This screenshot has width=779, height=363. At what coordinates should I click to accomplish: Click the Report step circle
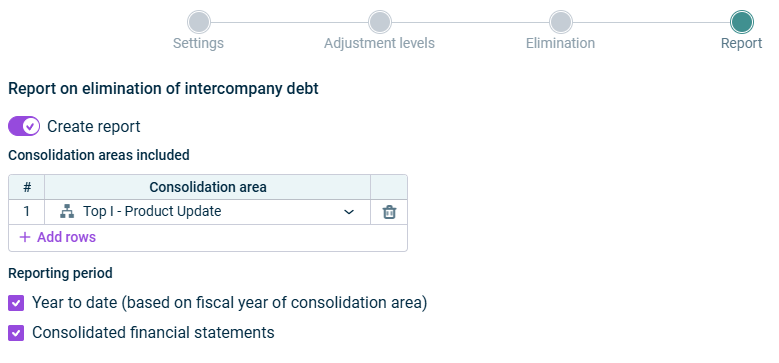(x=741, y=22)
